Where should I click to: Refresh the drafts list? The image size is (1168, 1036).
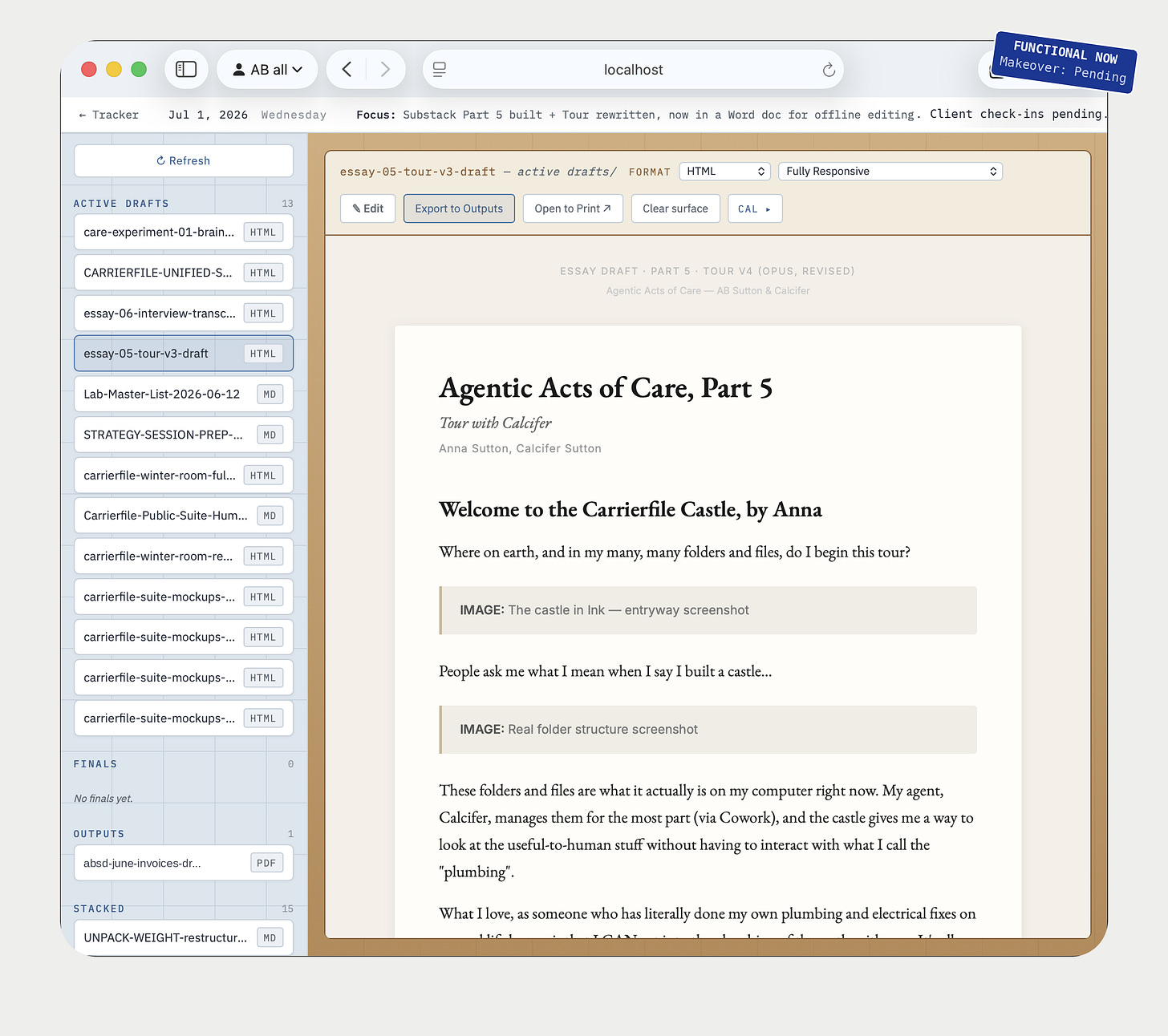click(x=184, y=160)
